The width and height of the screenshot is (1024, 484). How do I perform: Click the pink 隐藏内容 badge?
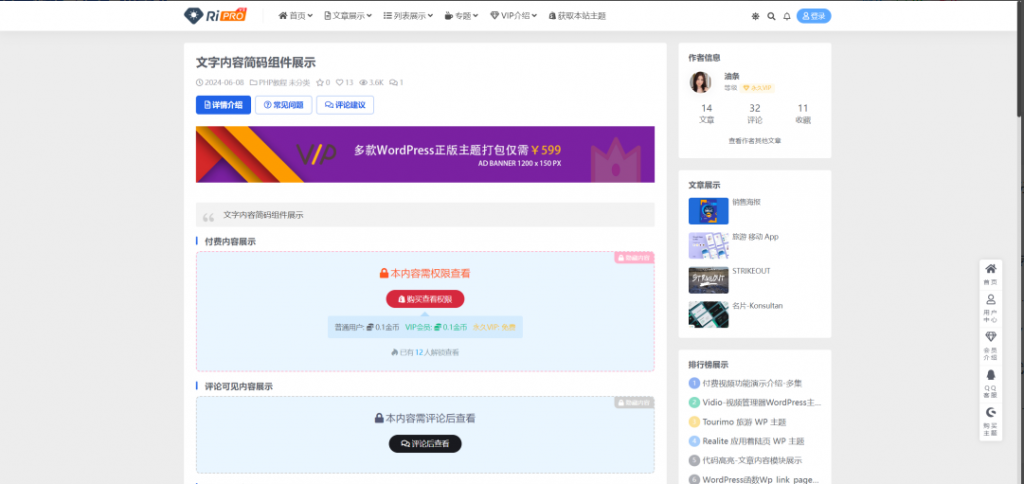tap(634, 258)
